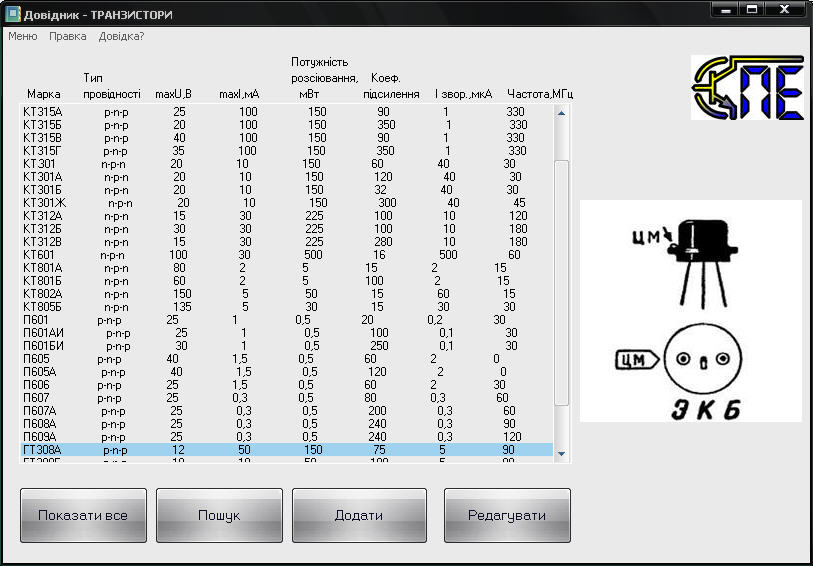Select the П607 row

(287, 398)
